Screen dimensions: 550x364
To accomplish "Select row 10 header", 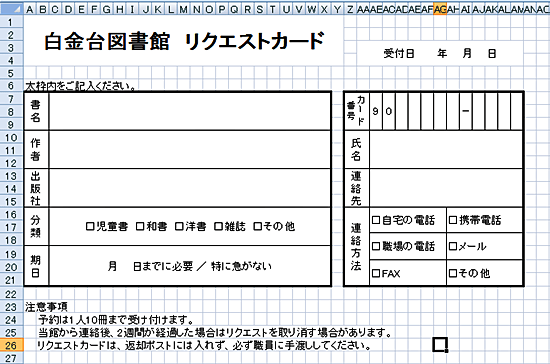I will click(12, 137).
